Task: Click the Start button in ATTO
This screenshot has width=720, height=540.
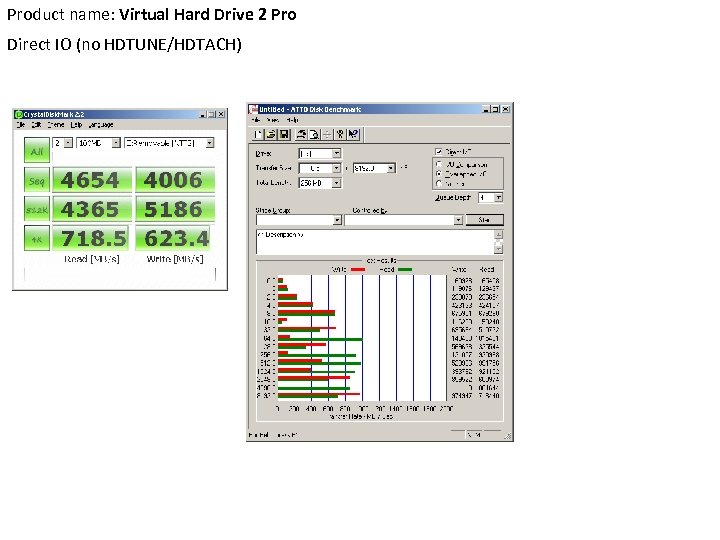Action: tap(484, 220)
